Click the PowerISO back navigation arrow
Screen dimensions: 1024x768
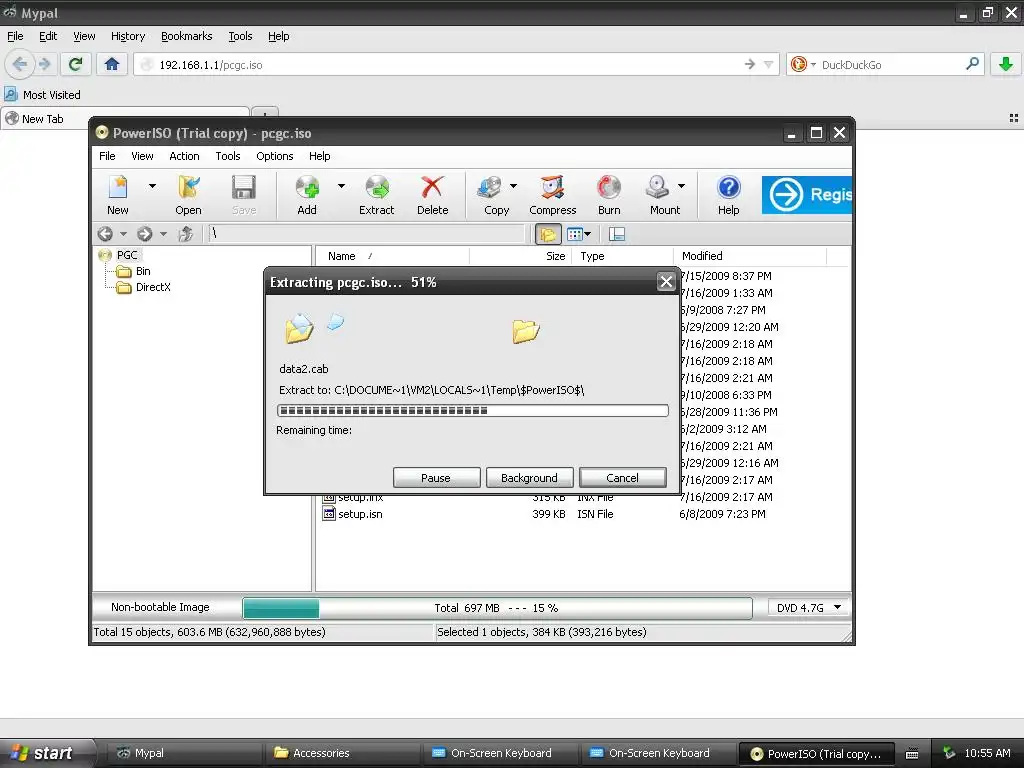(x=105, y=234)
